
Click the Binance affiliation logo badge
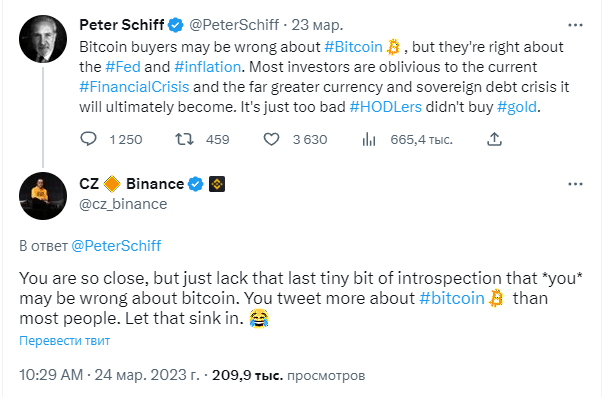(x=217, y=184)
